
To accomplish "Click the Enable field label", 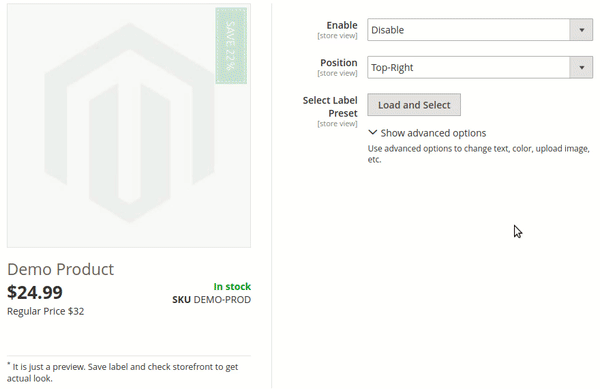I will tap(342, 25).
